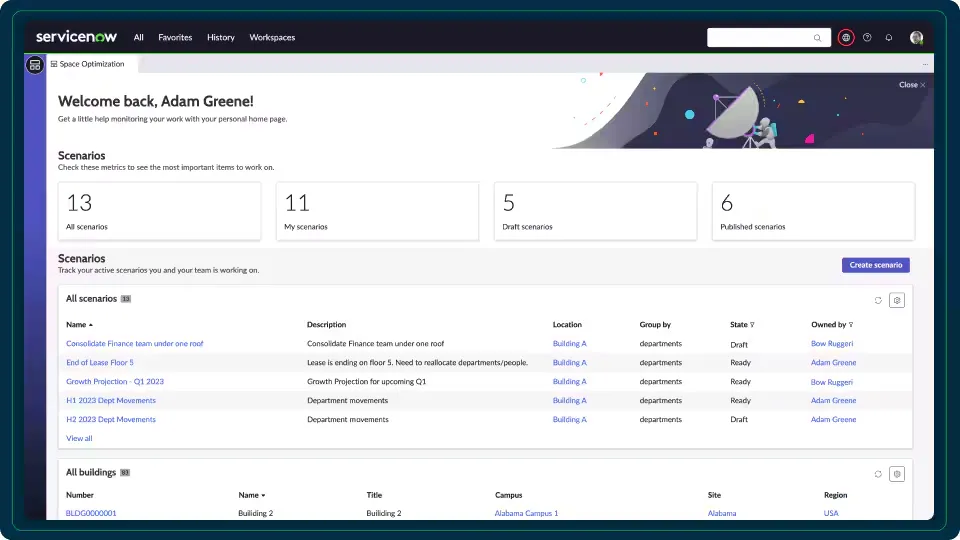Click the workspace icon left of tab bar
Viewport: 960px width, 540px height.
tap(35, 65)
